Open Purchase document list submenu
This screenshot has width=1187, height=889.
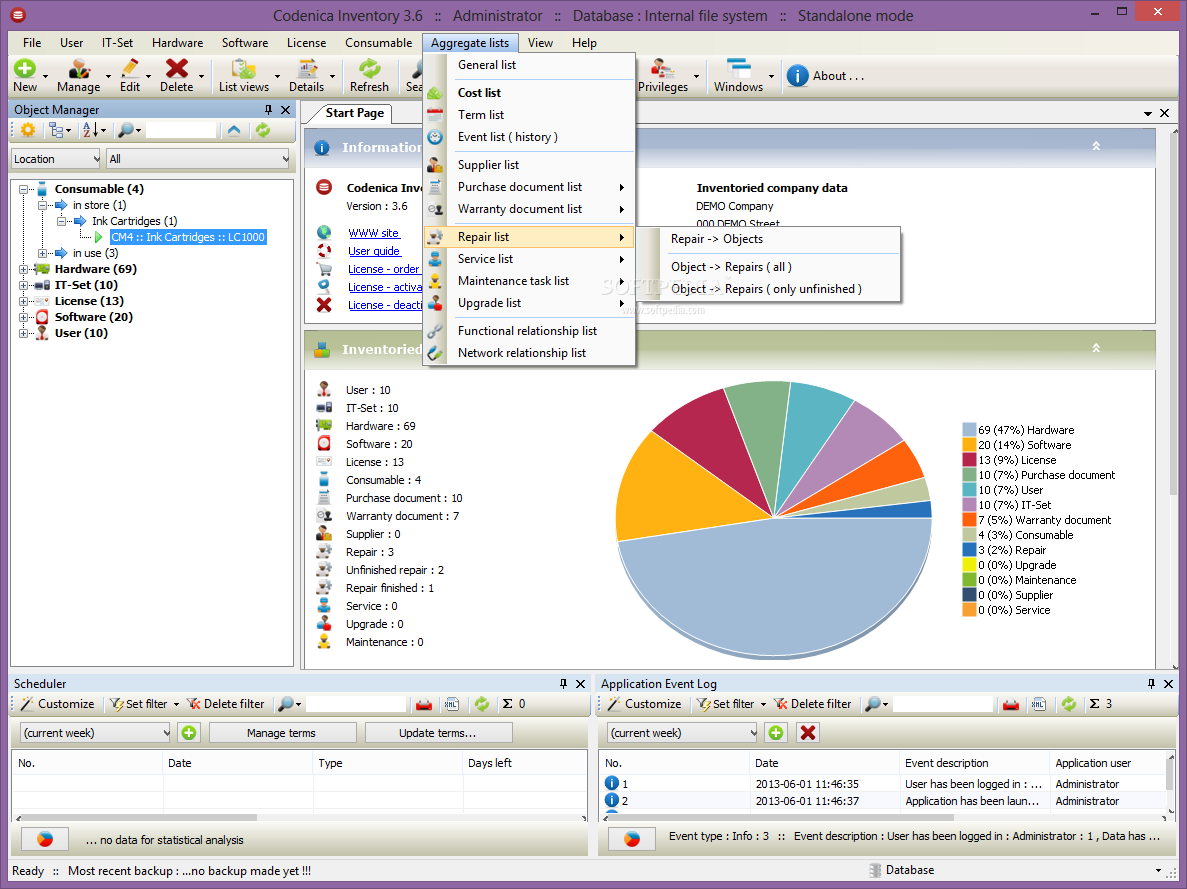tap(529, 187)
